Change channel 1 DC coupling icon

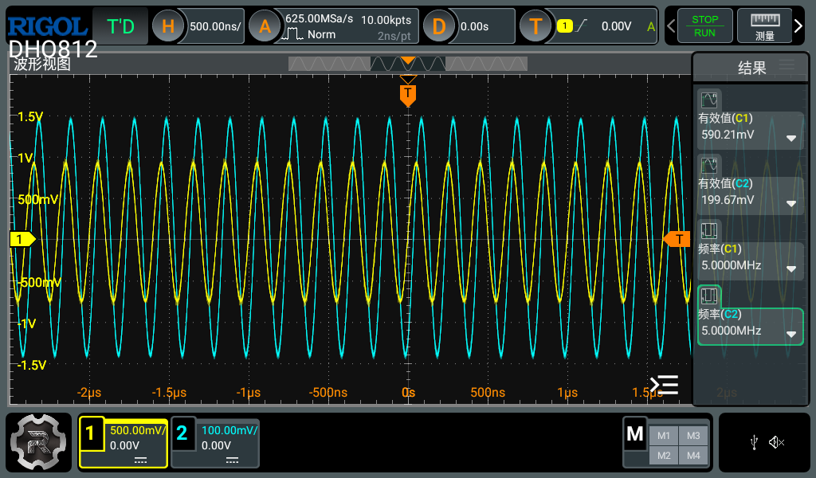[x=141, y=460]
